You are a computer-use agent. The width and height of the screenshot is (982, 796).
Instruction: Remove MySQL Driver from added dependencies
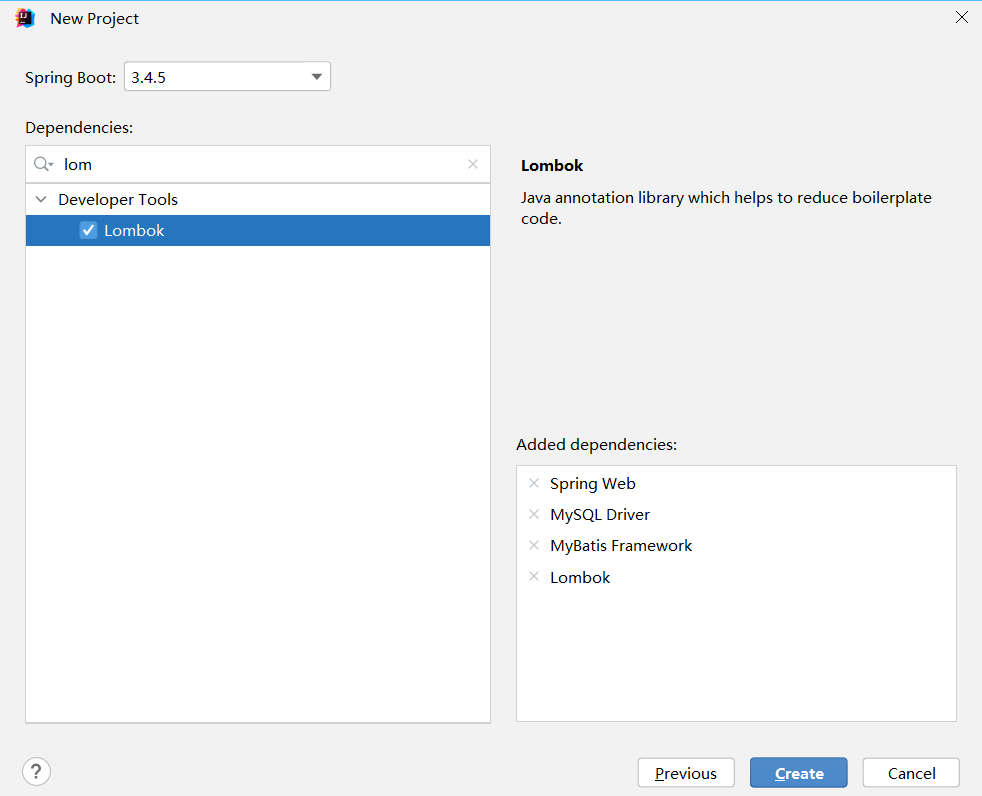[x=534, y=514]
